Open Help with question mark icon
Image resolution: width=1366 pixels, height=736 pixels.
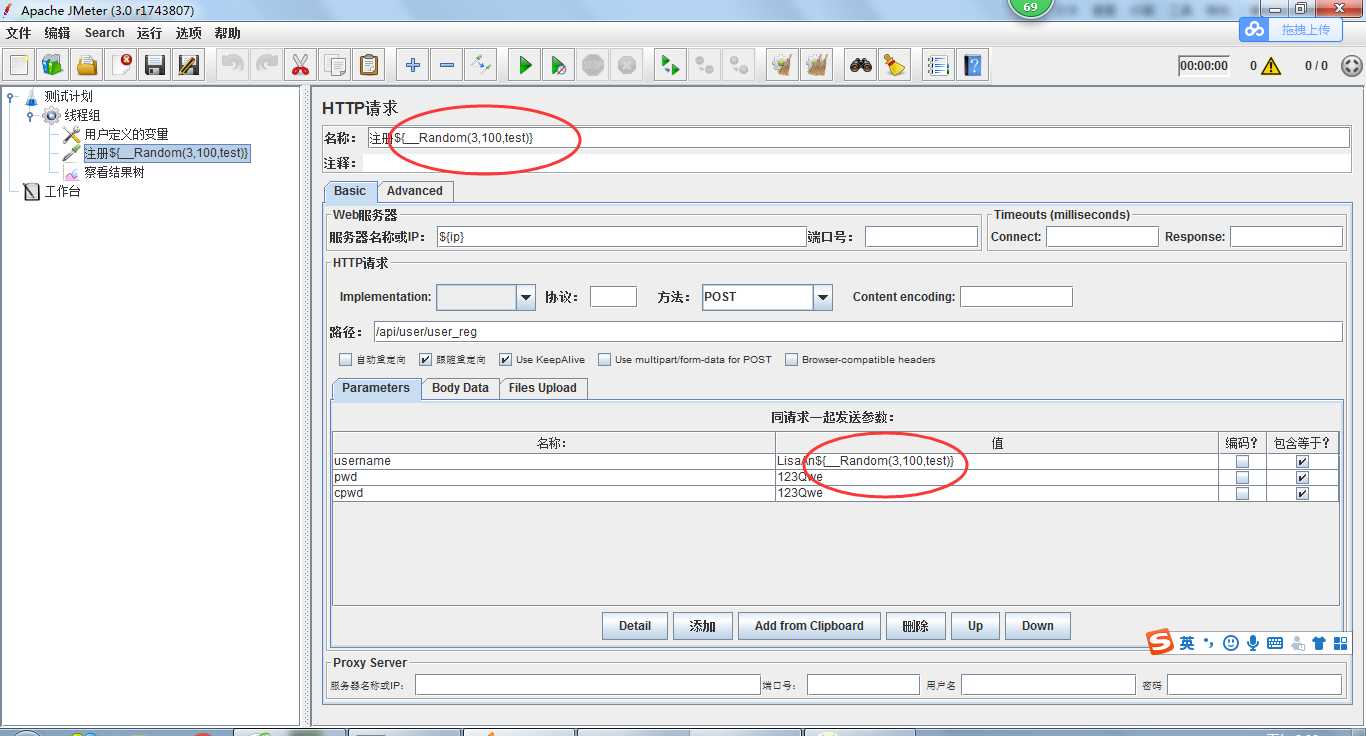point(972,66)
